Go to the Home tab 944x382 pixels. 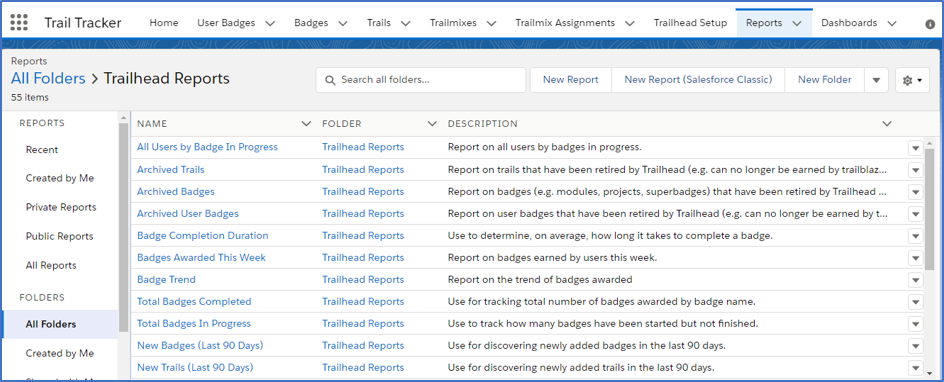point(164,23)
